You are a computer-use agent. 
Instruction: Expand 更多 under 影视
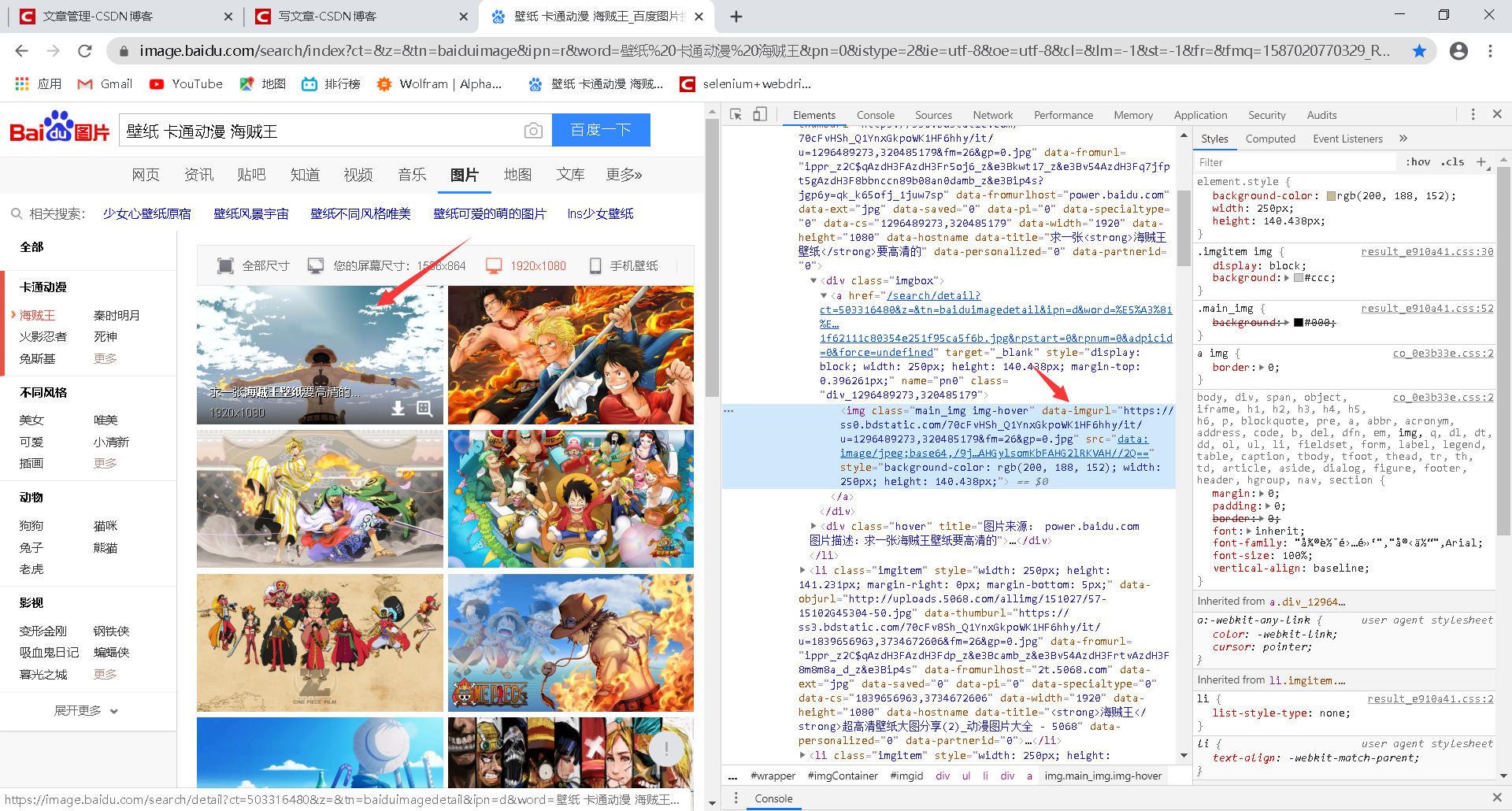coord(105,675)
